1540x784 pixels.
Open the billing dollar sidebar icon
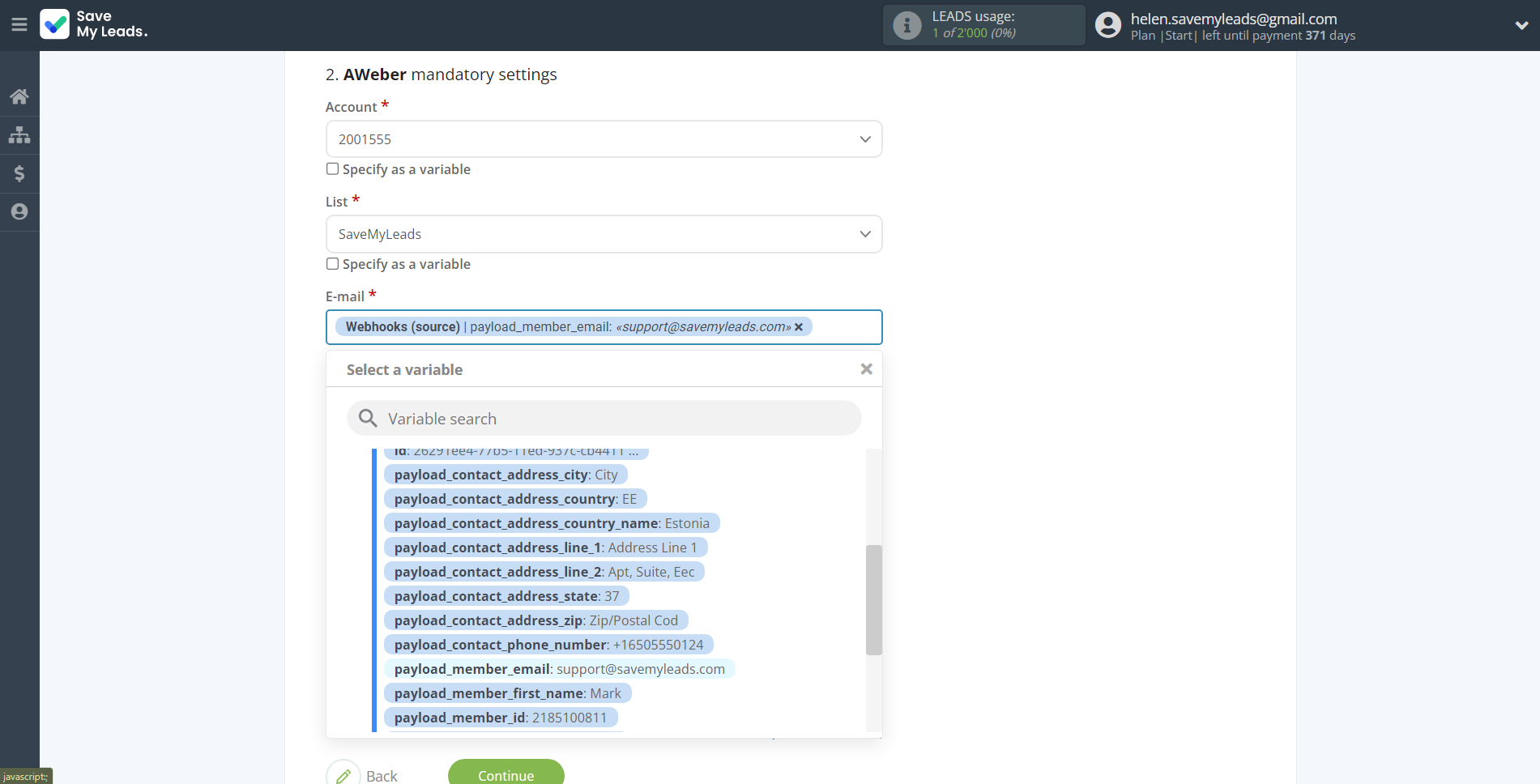click(x=19, y=173)
